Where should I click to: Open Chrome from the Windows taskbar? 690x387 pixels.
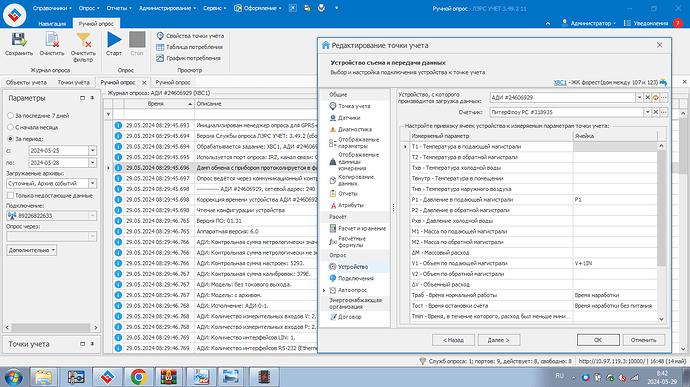coord(139,377)
